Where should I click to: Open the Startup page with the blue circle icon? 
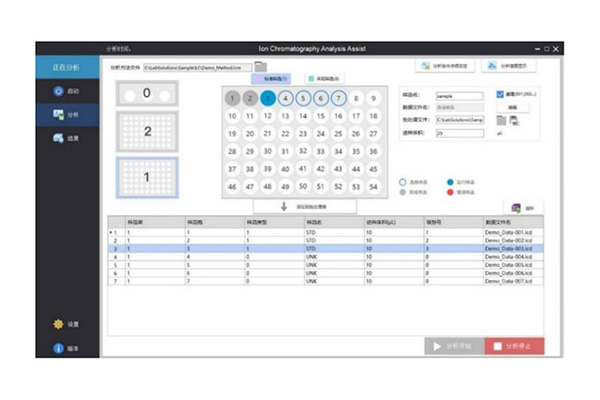[x=67, y=91]
